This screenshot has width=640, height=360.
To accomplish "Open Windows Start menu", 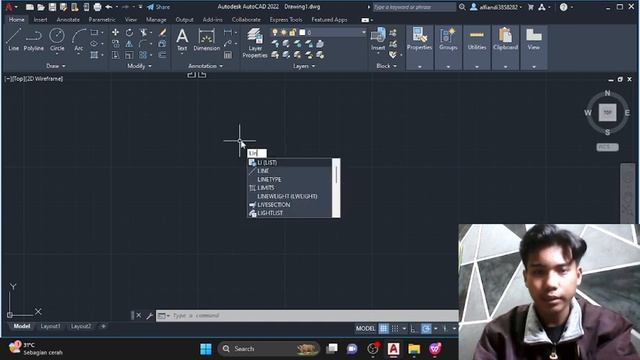I will (206, 349).
